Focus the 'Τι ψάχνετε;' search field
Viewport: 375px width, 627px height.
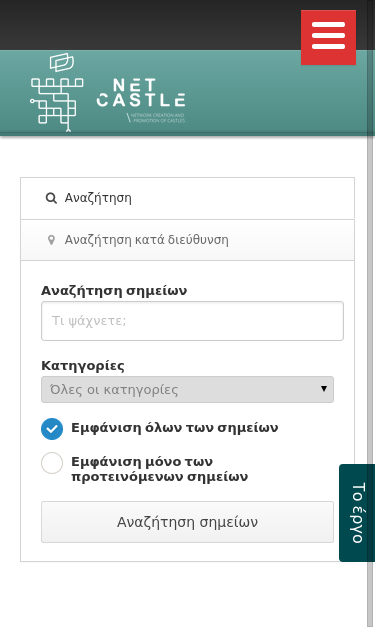tap(192, 321)
